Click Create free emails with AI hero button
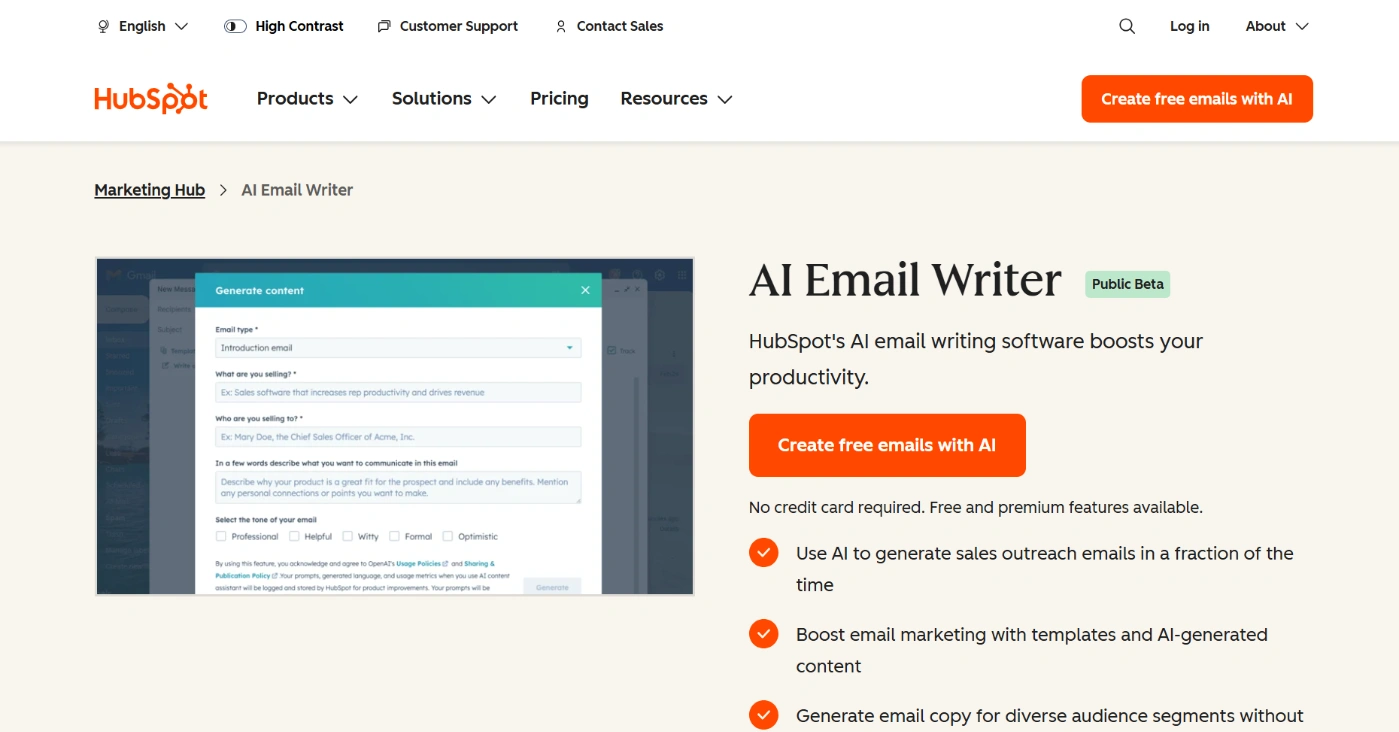The width and height of the screenshot is (1399, 732). pos(887,445)
